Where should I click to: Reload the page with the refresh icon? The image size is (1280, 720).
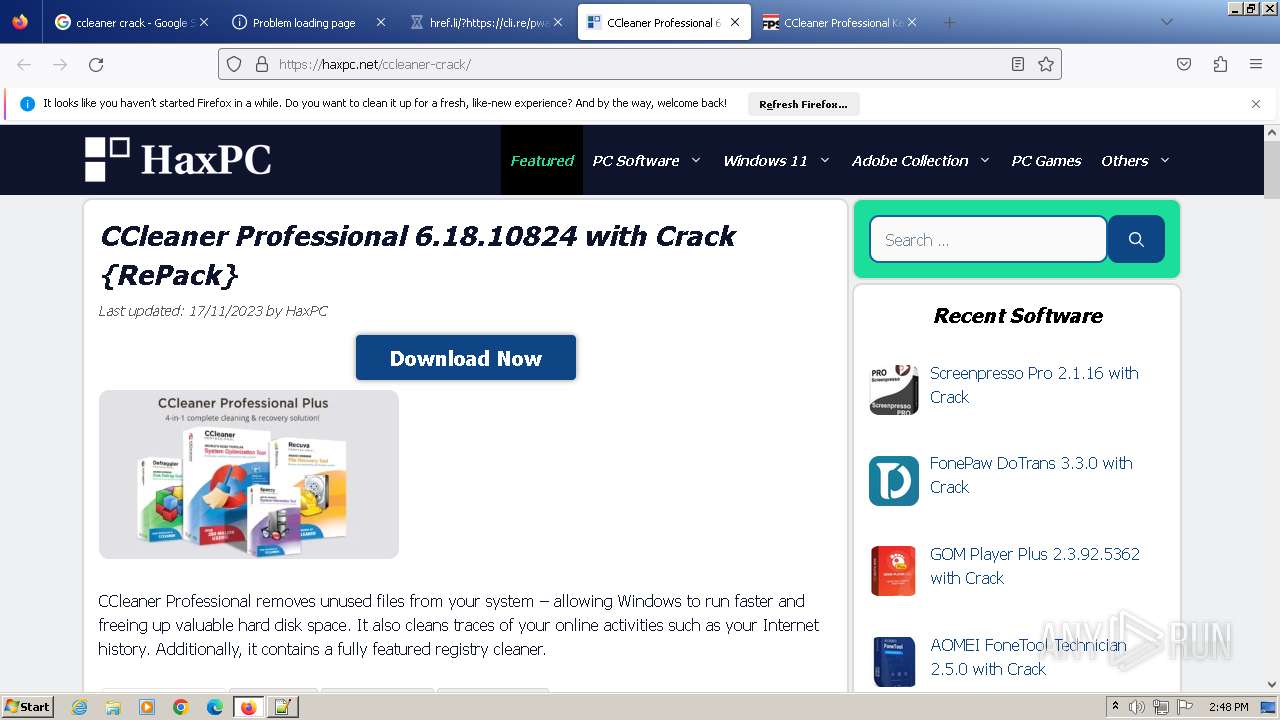coord(96,64)
